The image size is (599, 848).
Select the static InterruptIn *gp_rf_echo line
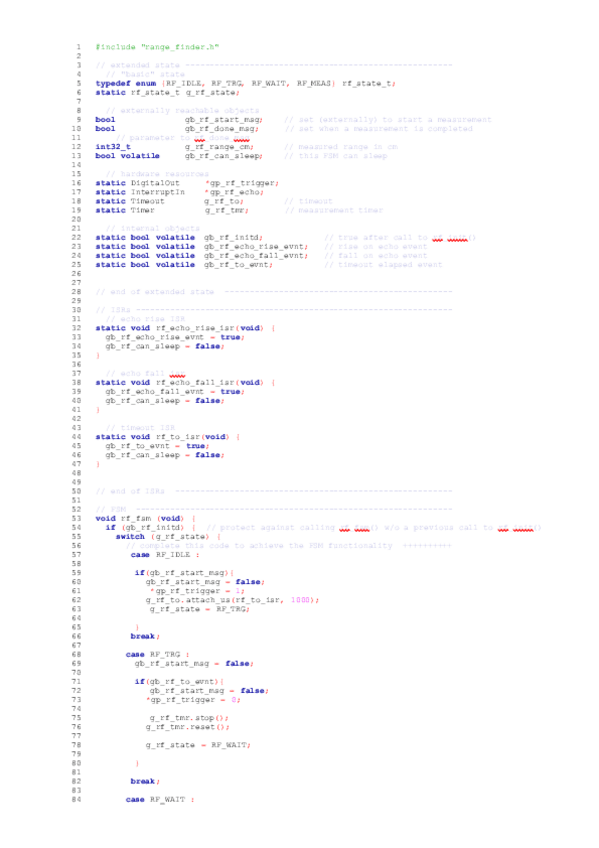(179, 192)
